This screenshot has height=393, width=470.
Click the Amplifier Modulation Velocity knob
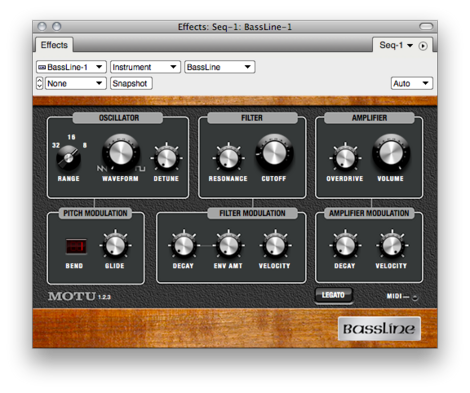tap(392, 245)
